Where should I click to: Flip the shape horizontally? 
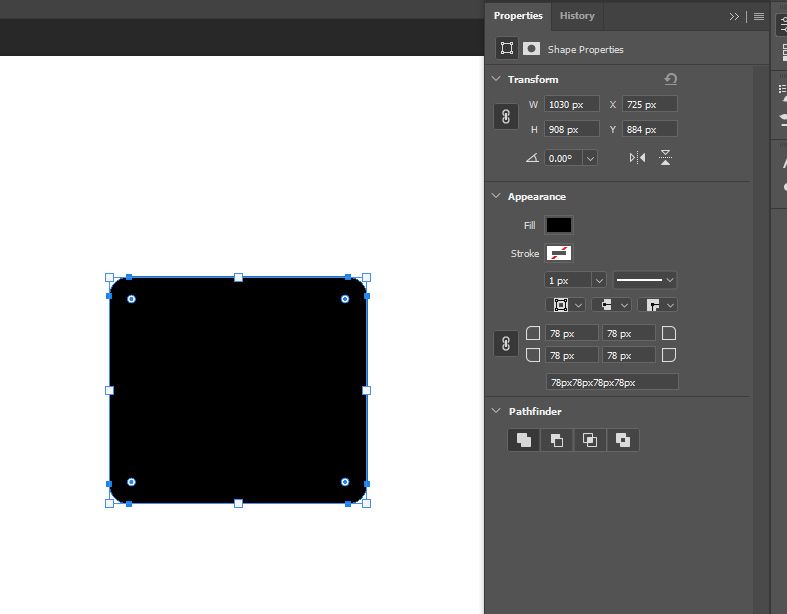point(637,158)
